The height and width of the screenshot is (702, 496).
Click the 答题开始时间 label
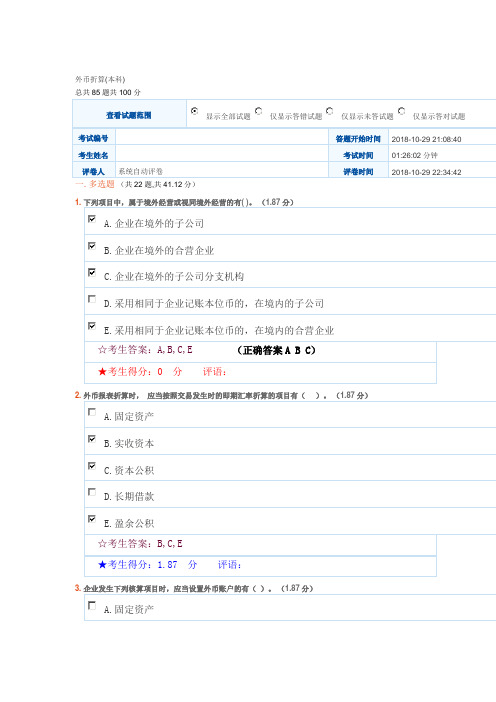[358, 139]
